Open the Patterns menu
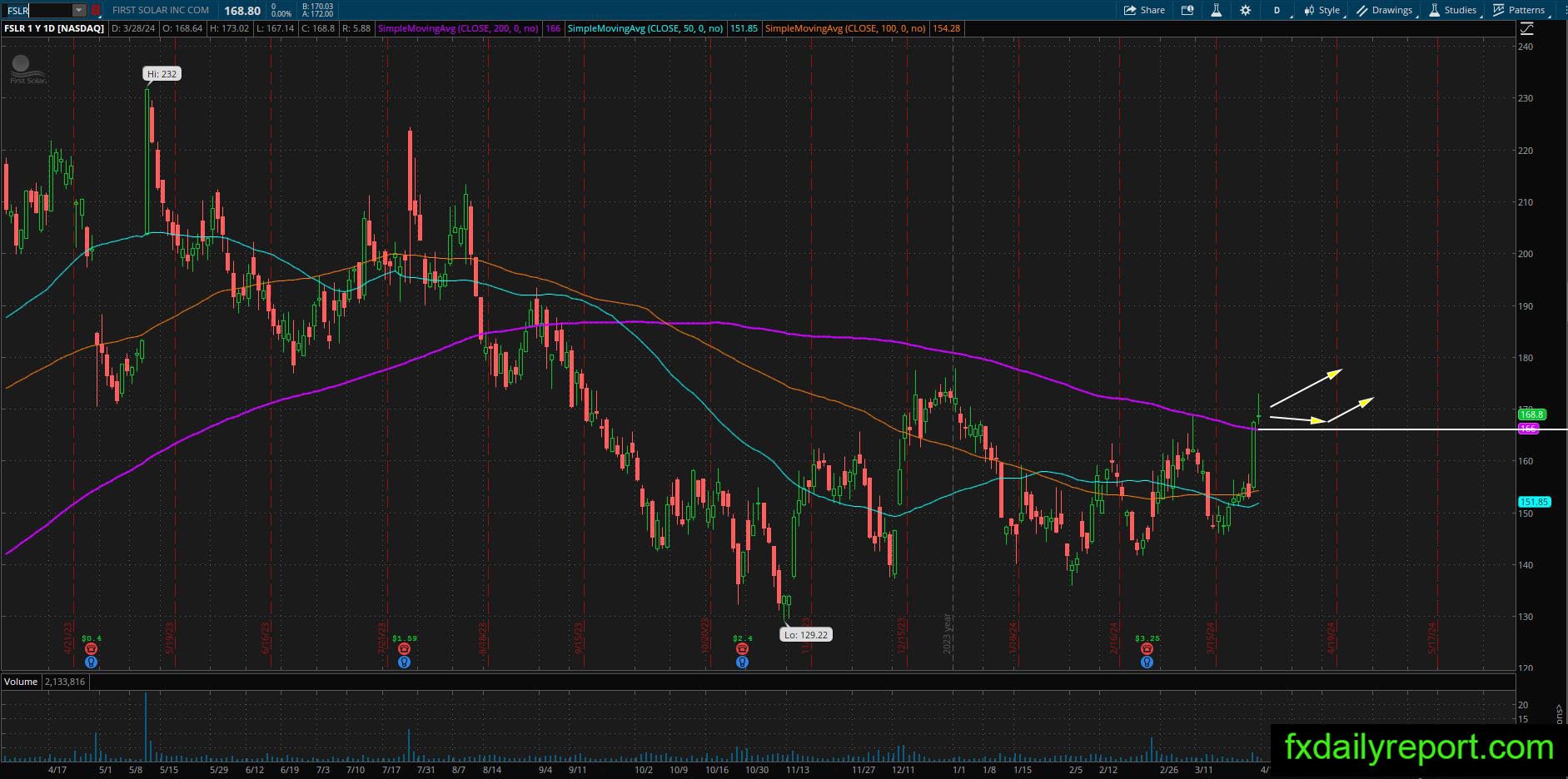 [1520, 10]
